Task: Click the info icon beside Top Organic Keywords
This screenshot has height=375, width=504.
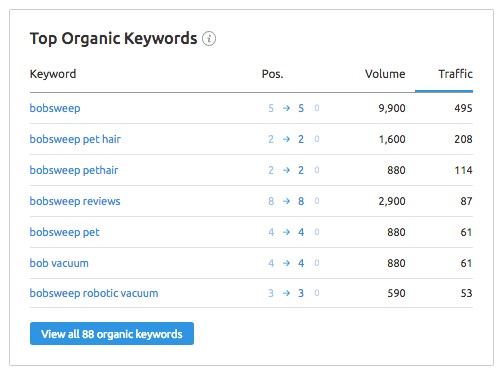Action: pyautogui.click(x=209, y=39)
